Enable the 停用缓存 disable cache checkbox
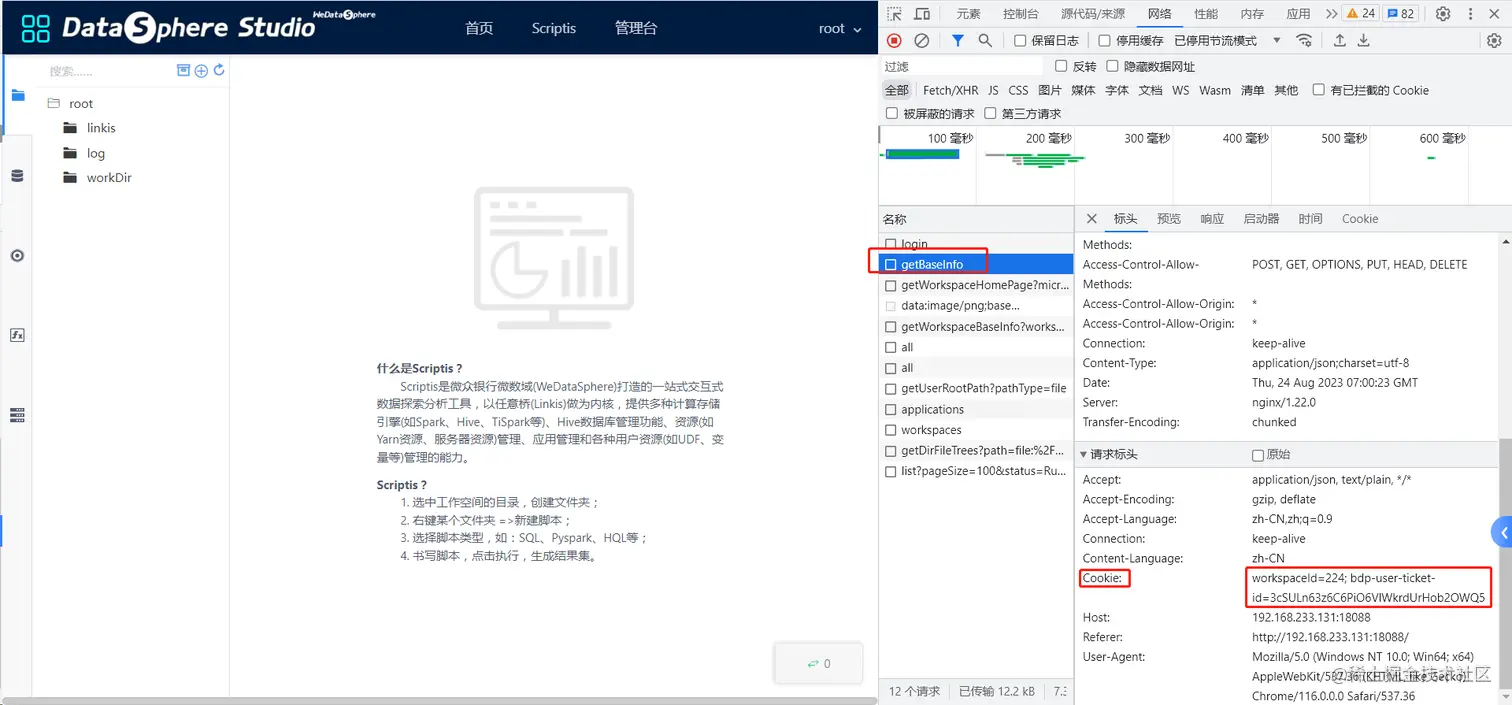This screenshot has width=1512, height=705. [x=1104, y=41]
